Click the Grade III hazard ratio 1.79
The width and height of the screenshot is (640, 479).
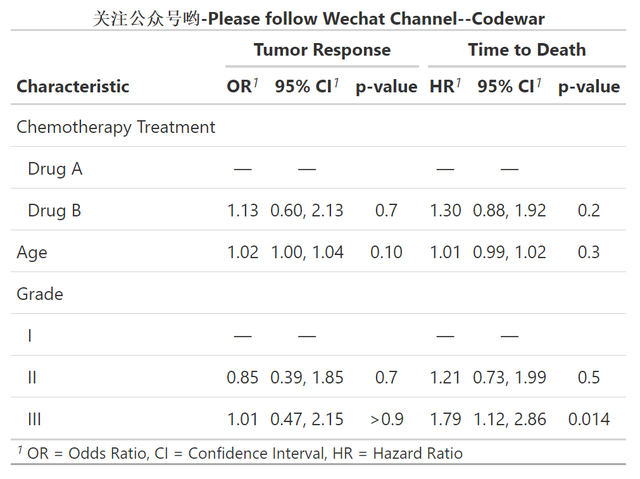[x=446, y=419]
